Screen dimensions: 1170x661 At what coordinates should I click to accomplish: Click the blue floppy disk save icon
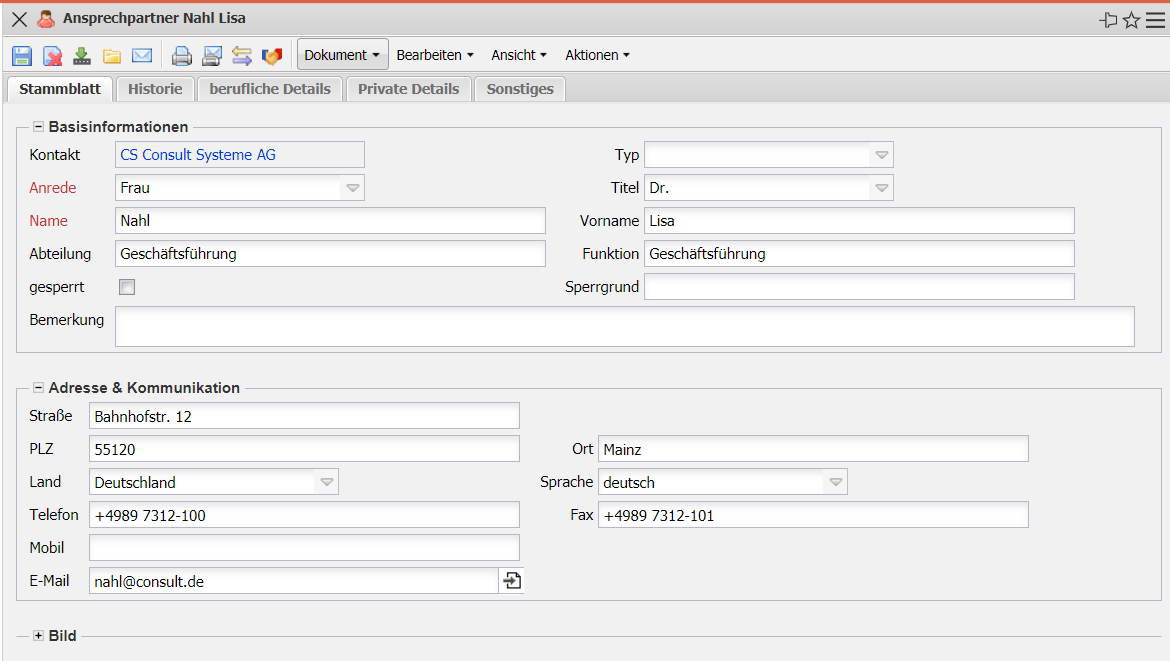point(22,56)
